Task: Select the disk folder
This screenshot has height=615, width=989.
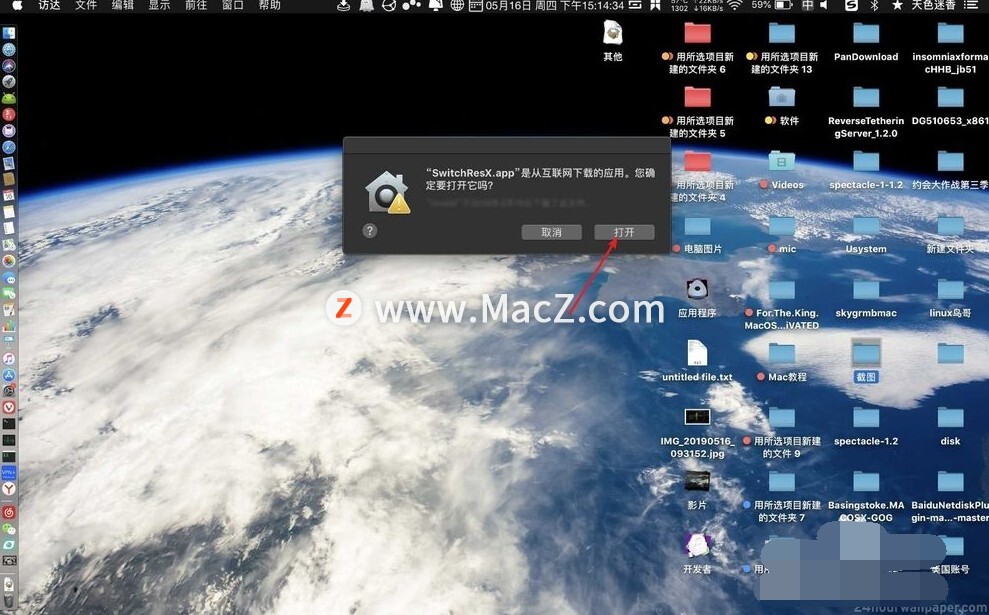Action: (x=950, y=426)
